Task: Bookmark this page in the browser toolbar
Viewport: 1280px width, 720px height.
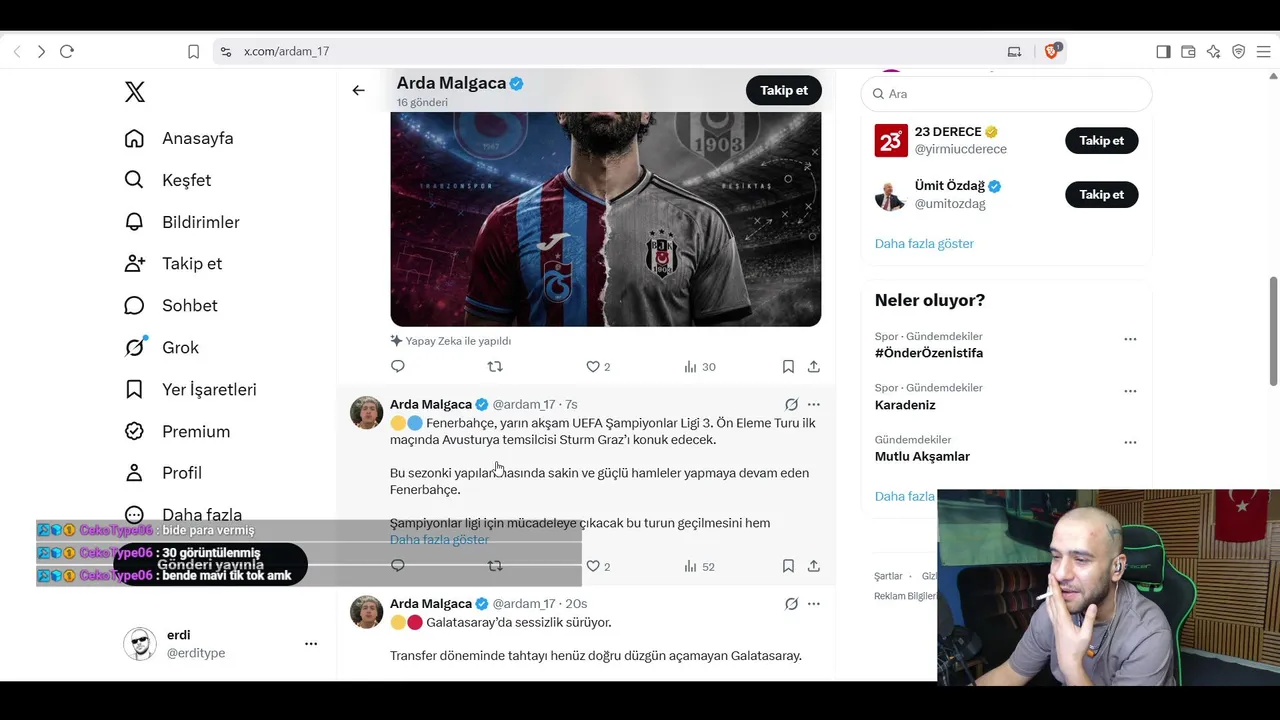Action: pyautogui.click(x=194, y=51)
